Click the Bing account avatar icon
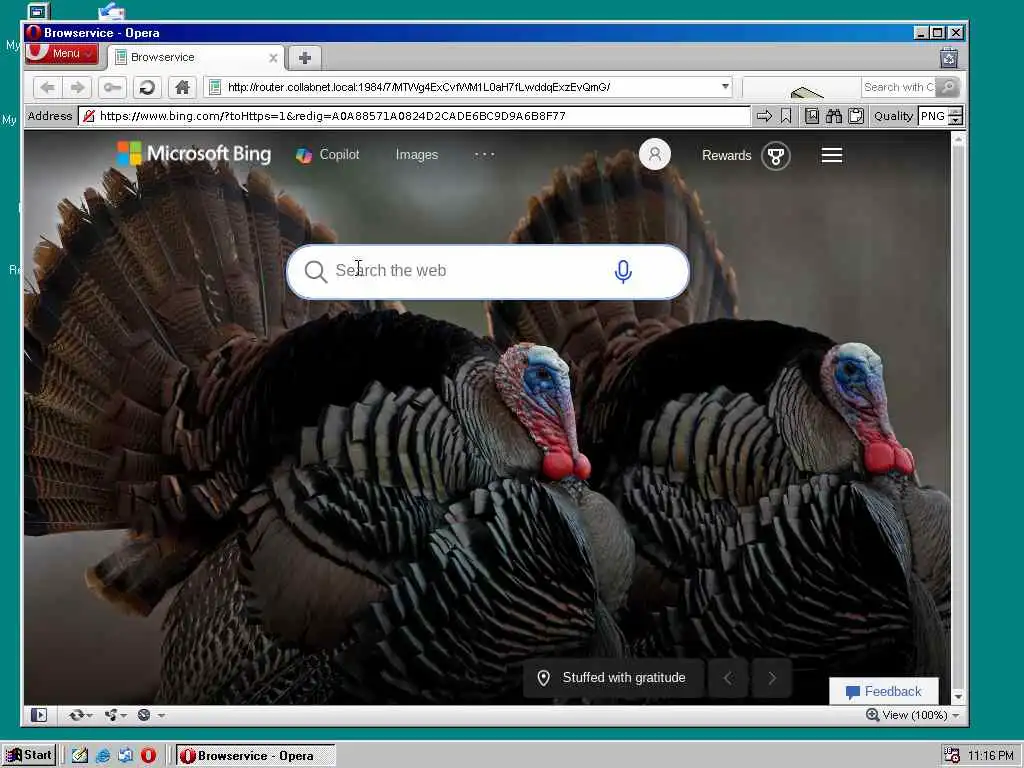This screenshot has width=1024, height=768. [x=655, y=155]
